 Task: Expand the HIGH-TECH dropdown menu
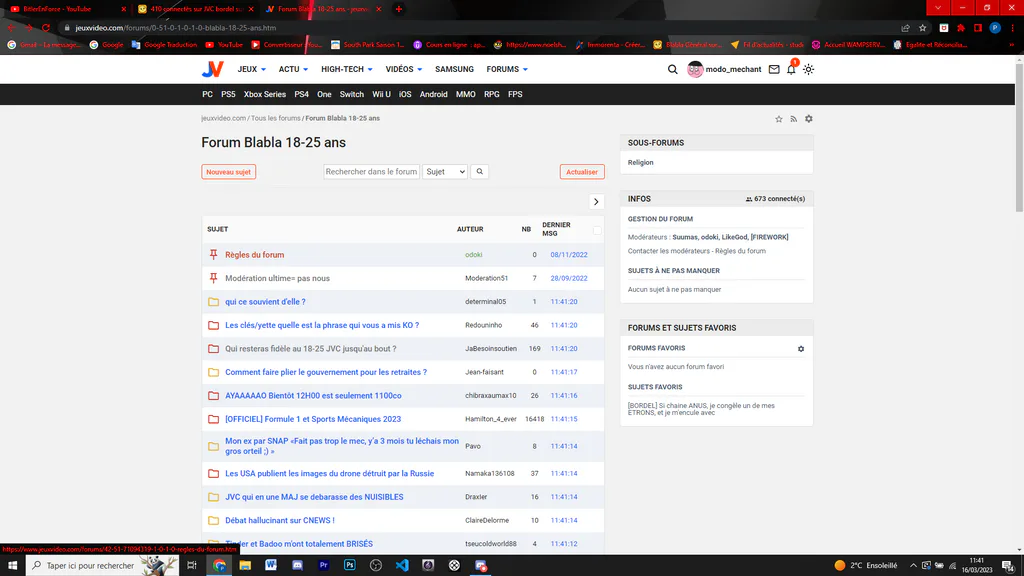347,69
